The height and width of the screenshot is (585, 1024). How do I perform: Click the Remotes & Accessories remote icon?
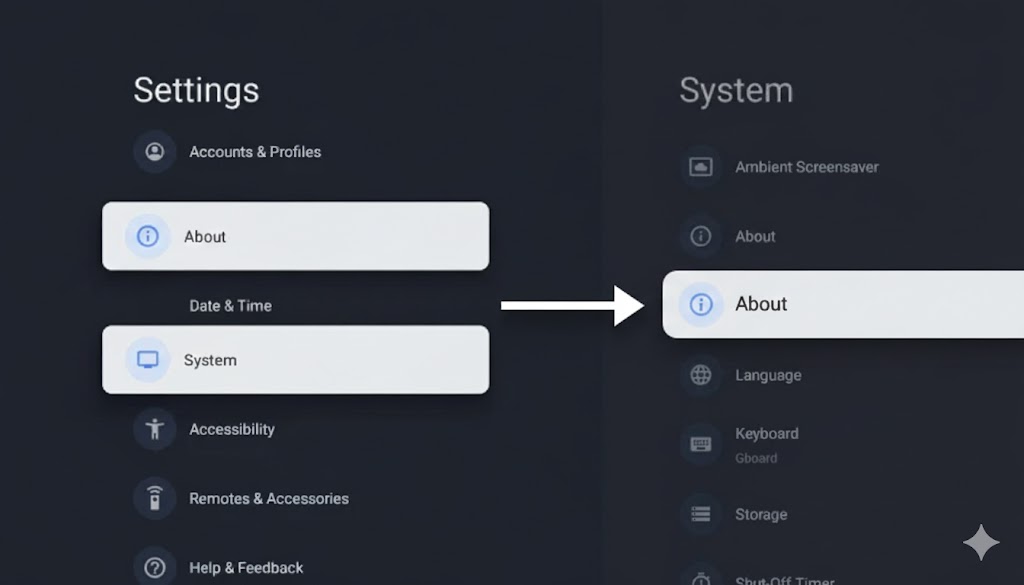click(x=154, y=498)
